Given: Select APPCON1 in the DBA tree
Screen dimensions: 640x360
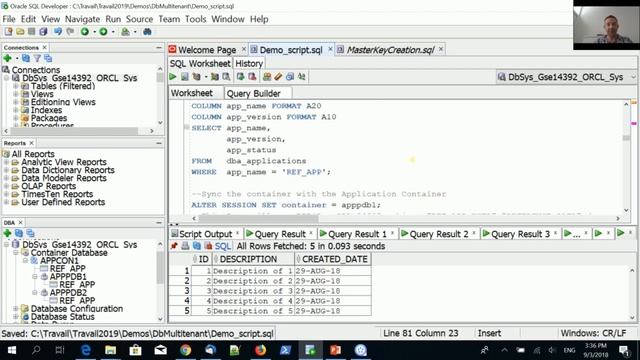Looking at the screenshot, I should coord(59,261).
